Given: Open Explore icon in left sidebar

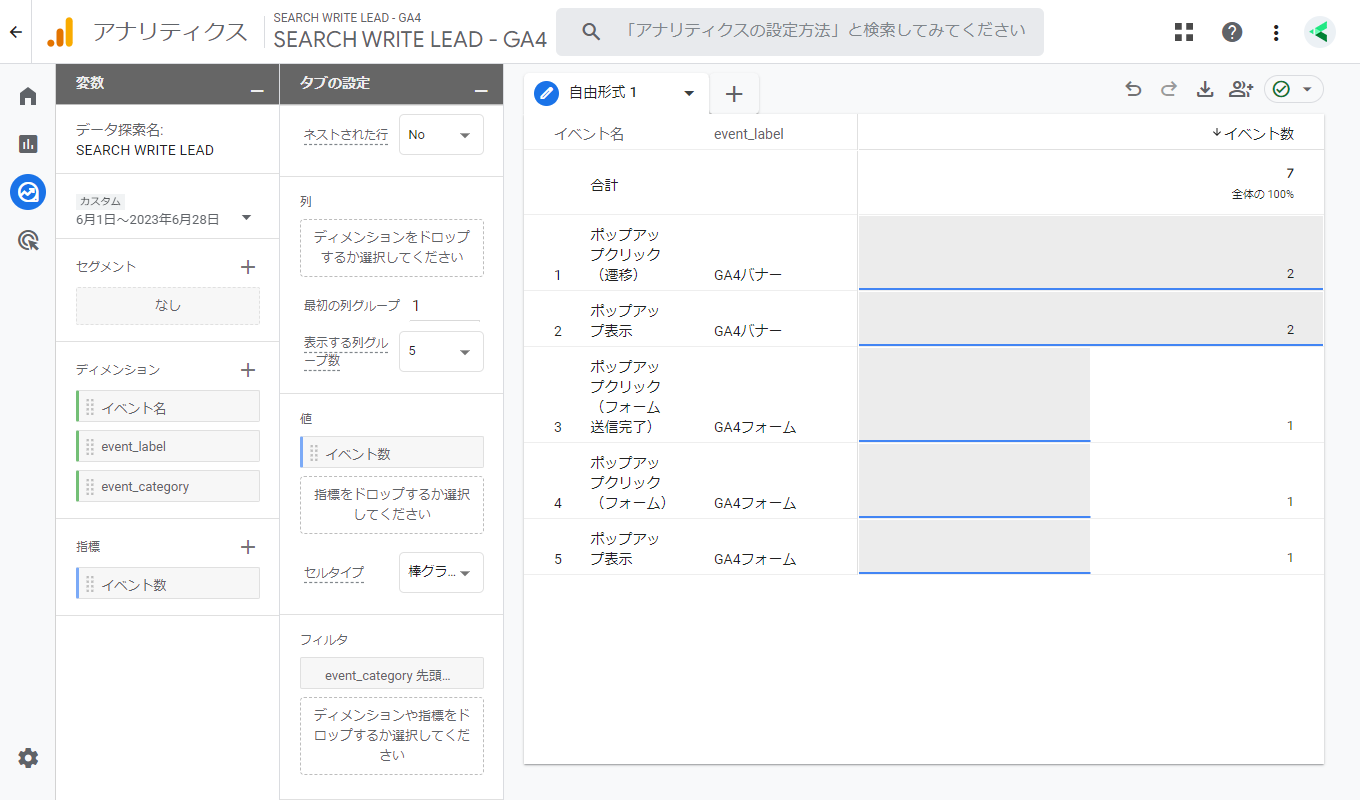Looking at the screenshot, I should pos(28,191).
